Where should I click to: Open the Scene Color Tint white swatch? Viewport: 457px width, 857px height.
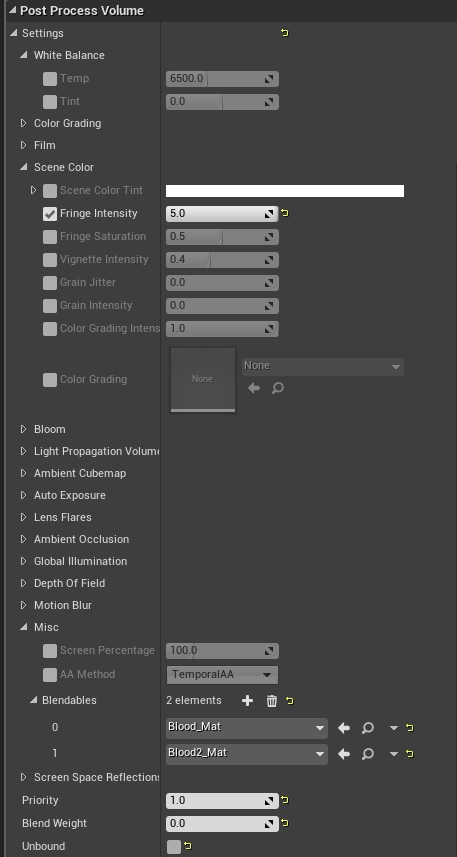[285, 191]
